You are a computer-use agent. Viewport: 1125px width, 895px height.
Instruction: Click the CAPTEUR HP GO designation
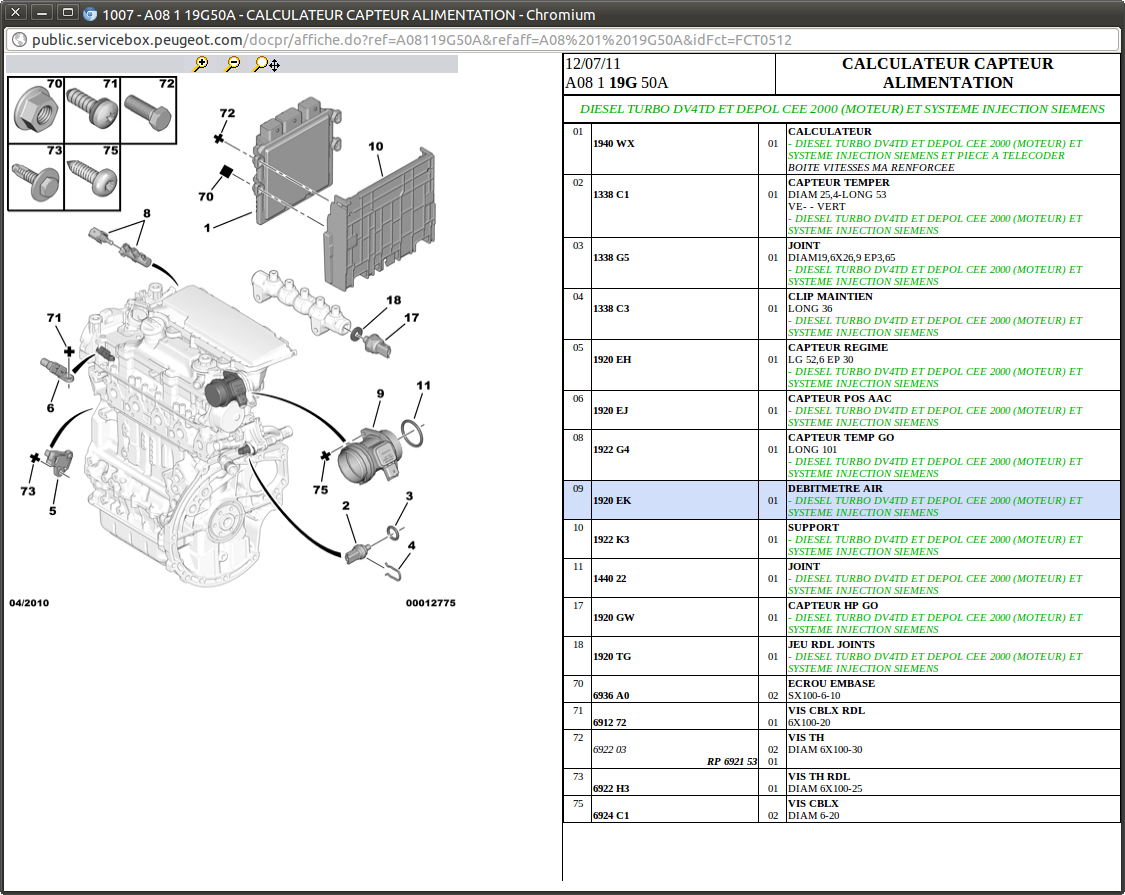tap(833, 605)
